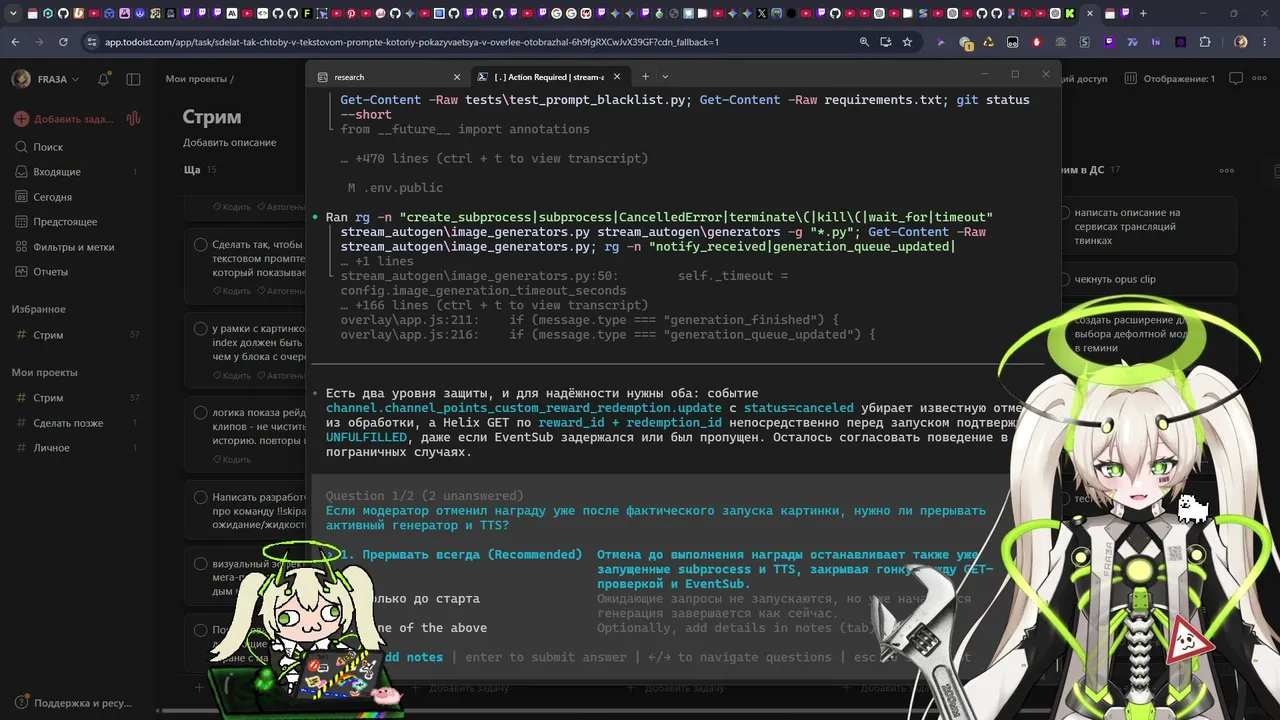Screen dimensions: 1280x720
Task: Click the install app icon in address bar
Action: point(886,42)
